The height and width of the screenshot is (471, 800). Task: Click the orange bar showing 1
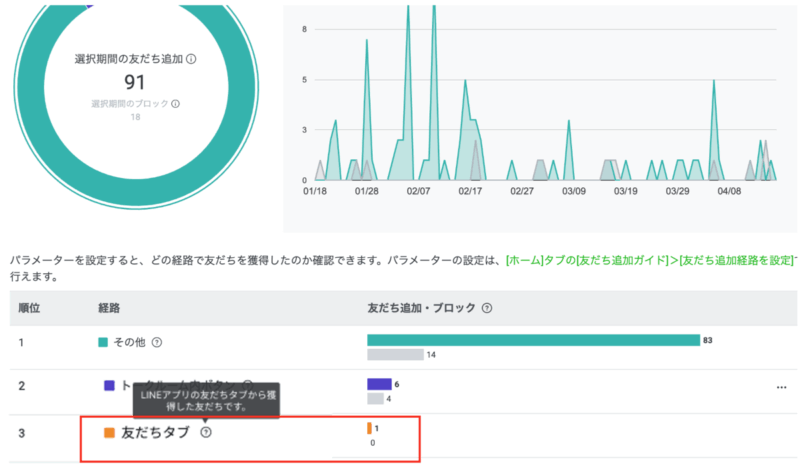point(369,428)
